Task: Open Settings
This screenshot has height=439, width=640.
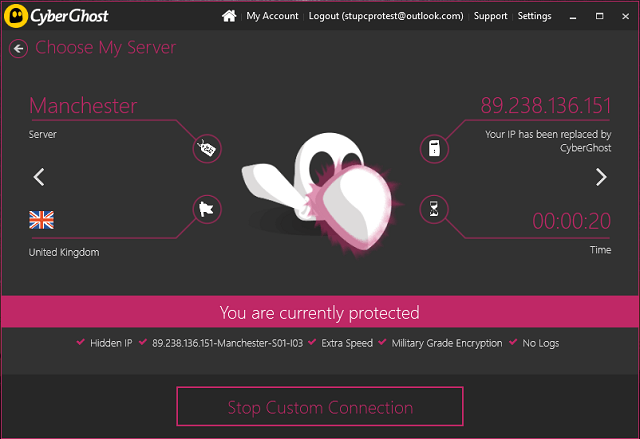Action: tap(534, 16)
